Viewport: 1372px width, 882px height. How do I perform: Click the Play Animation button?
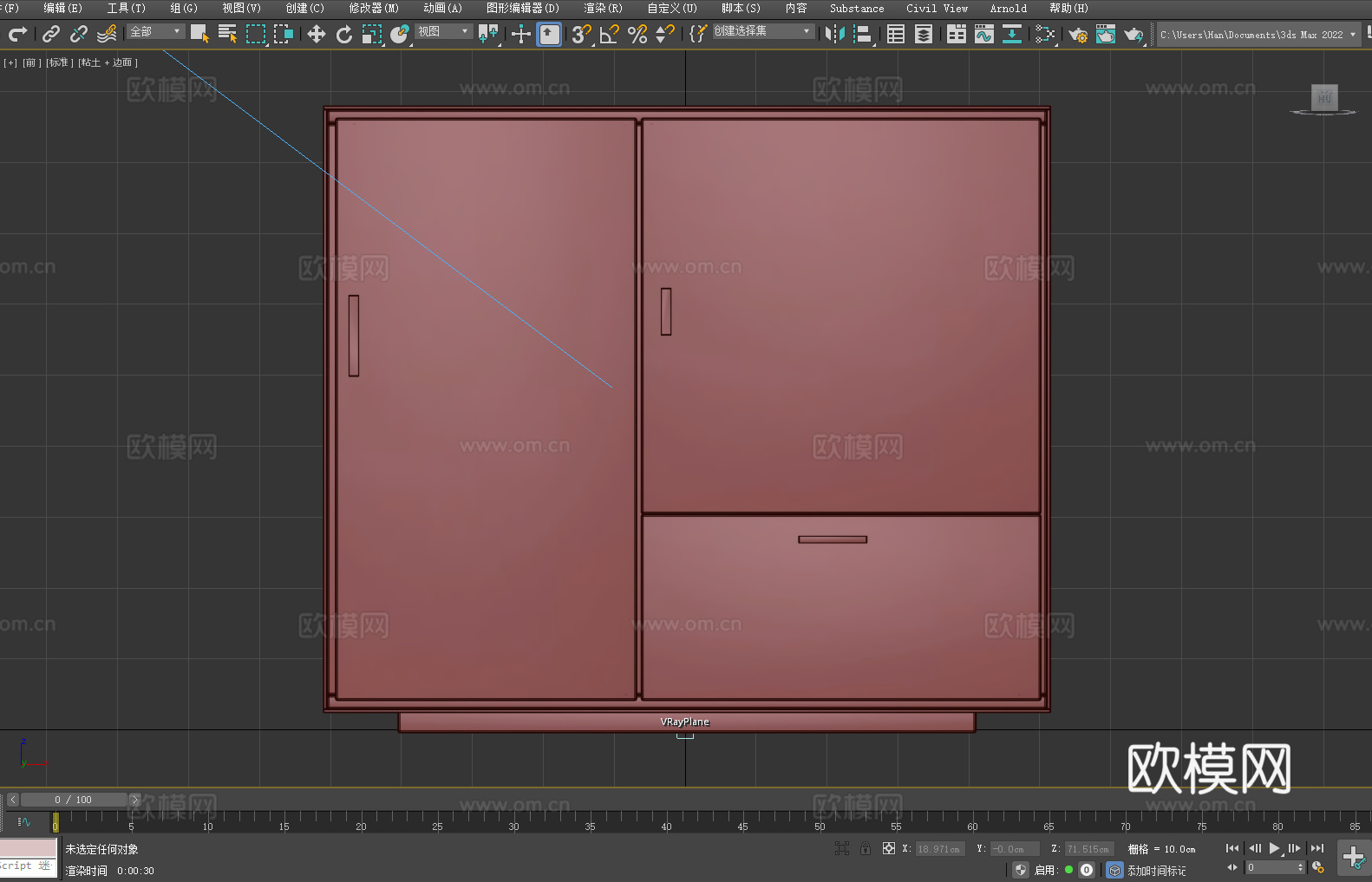1275,848
